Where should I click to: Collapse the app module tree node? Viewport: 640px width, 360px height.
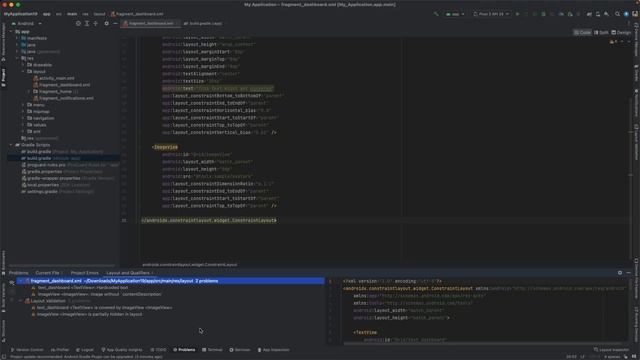pos(11,31)
